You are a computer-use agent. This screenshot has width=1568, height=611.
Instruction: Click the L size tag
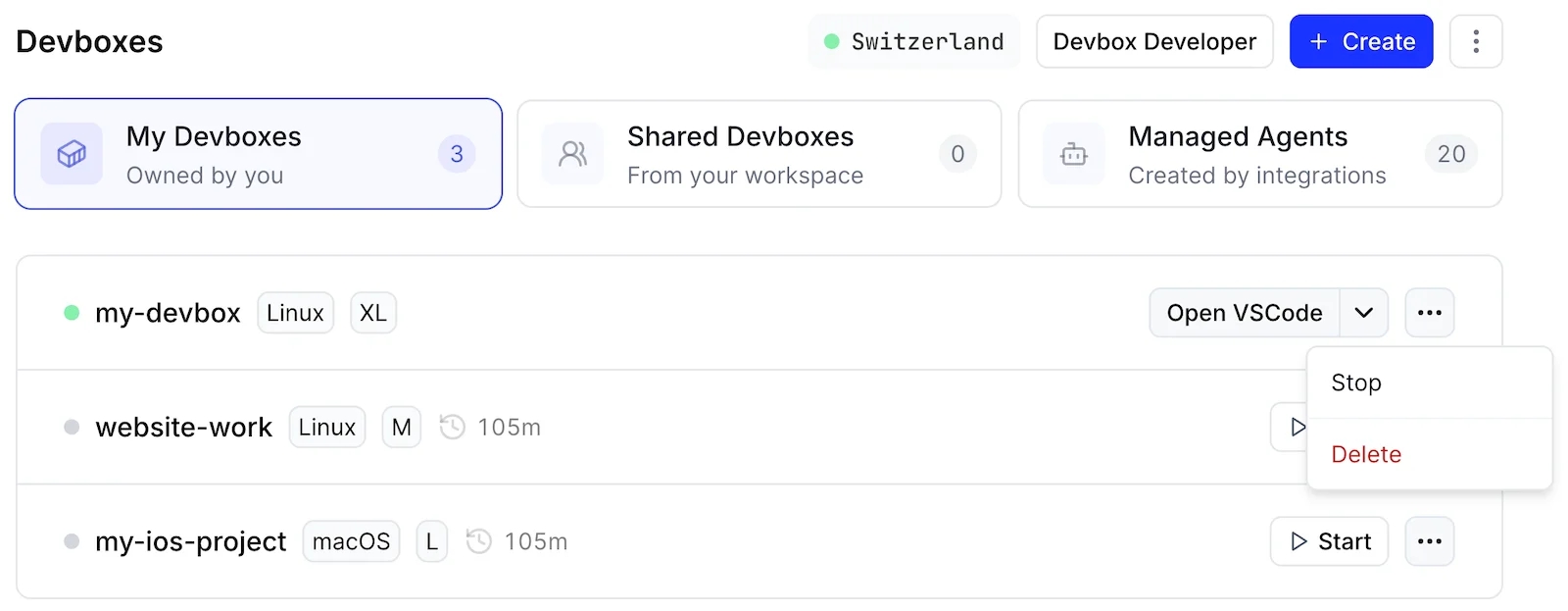click(x=432, y=541)
